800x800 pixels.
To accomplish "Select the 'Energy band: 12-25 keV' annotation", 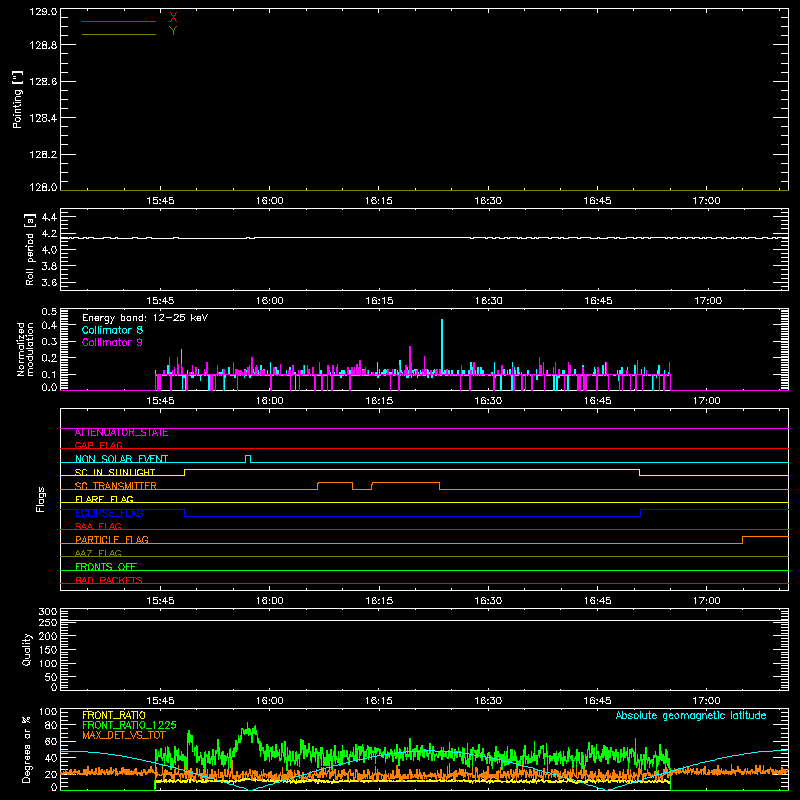I will click(x=145, y=318).
